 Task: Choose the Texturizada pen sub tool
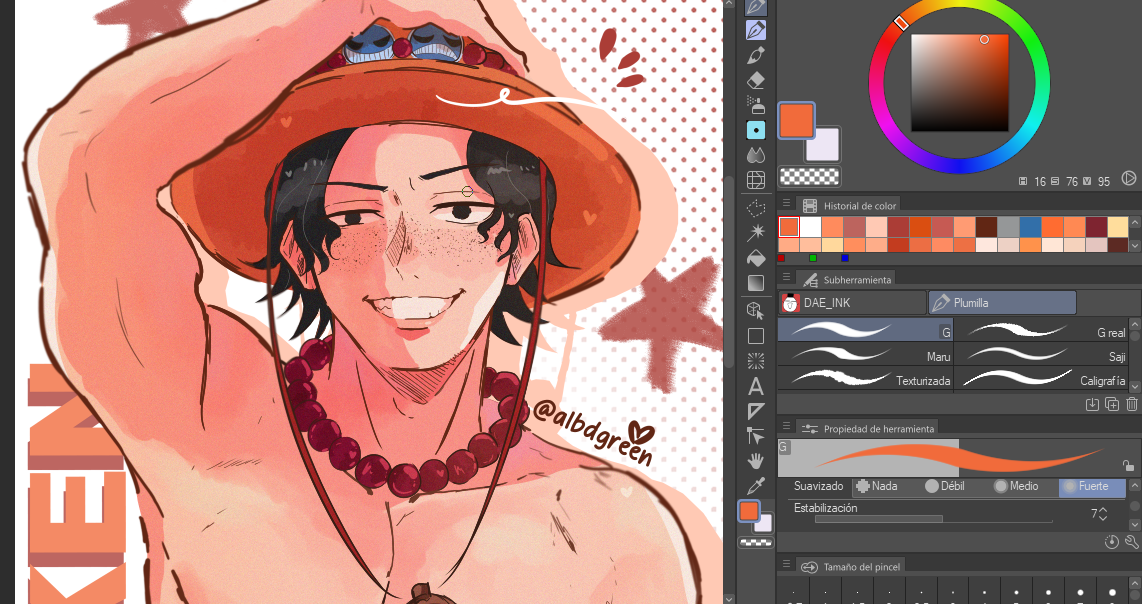click(x=865, y=378)
